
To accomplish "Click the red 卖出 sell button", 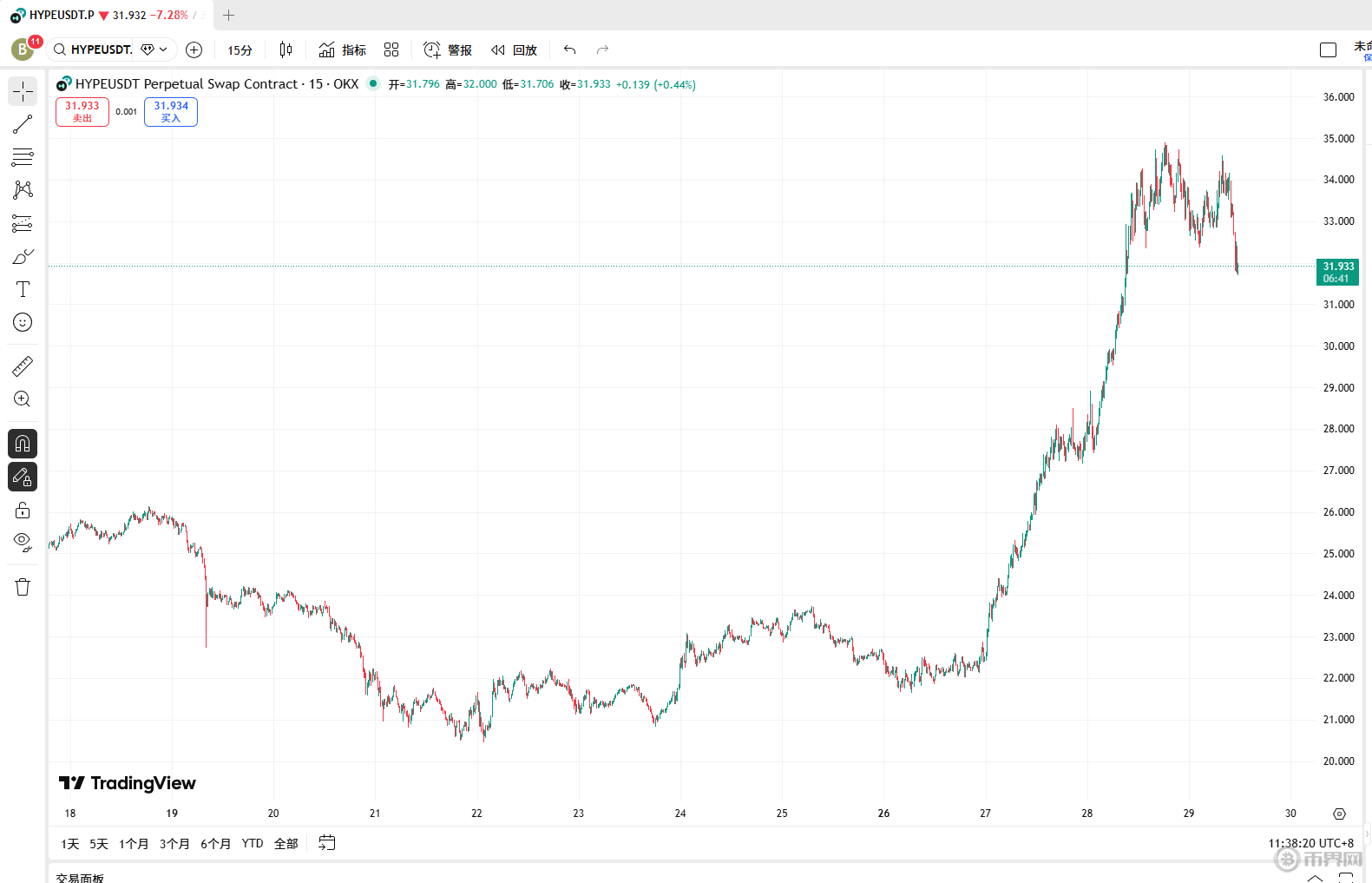I will click(82, 112).
